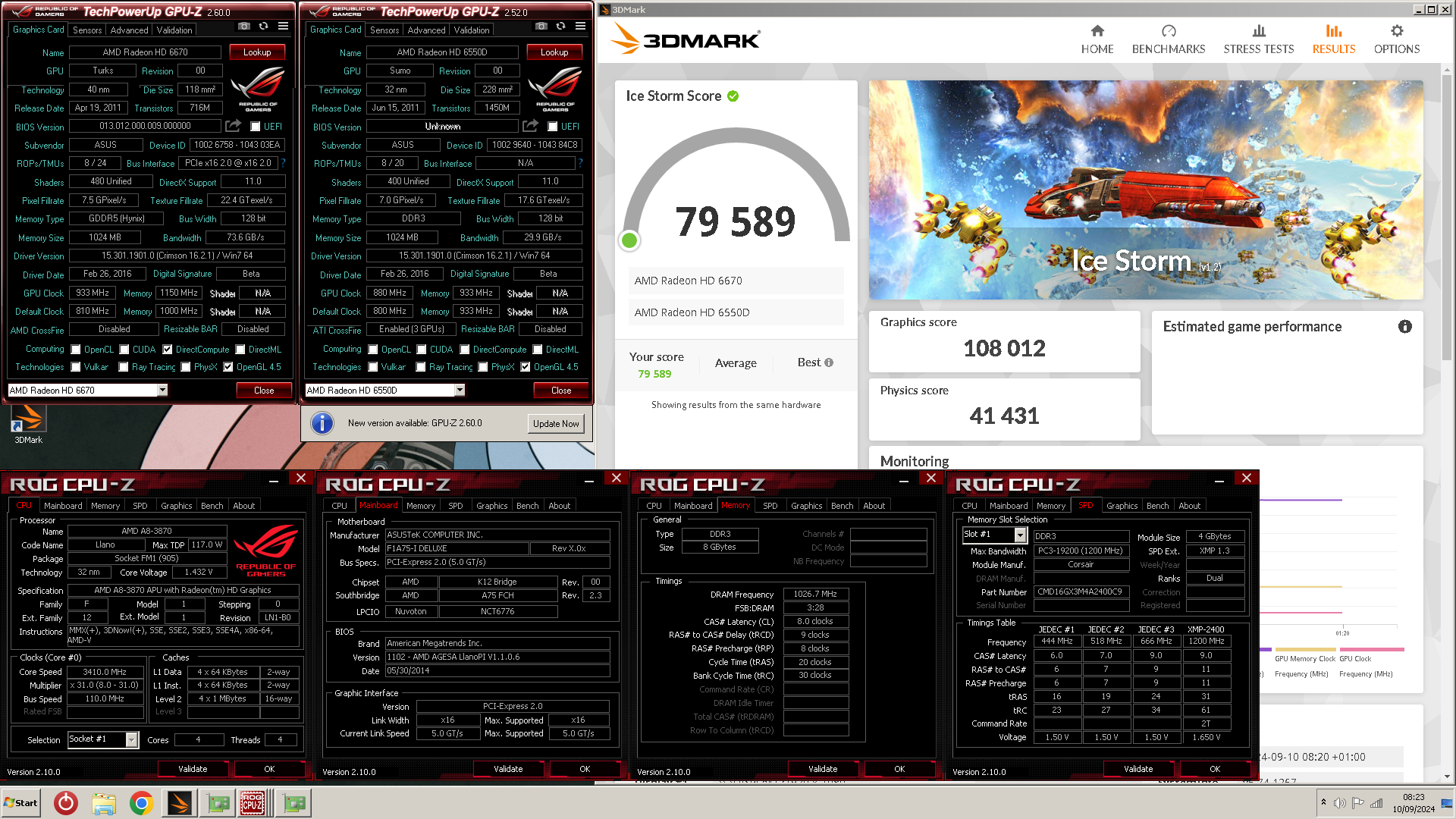Image resolution: width=1456 pixels, height=819 pixels.
Task: Click the bus interface question mark in GPU-Z 2.60.0
Action: click(x=283, y=163)
